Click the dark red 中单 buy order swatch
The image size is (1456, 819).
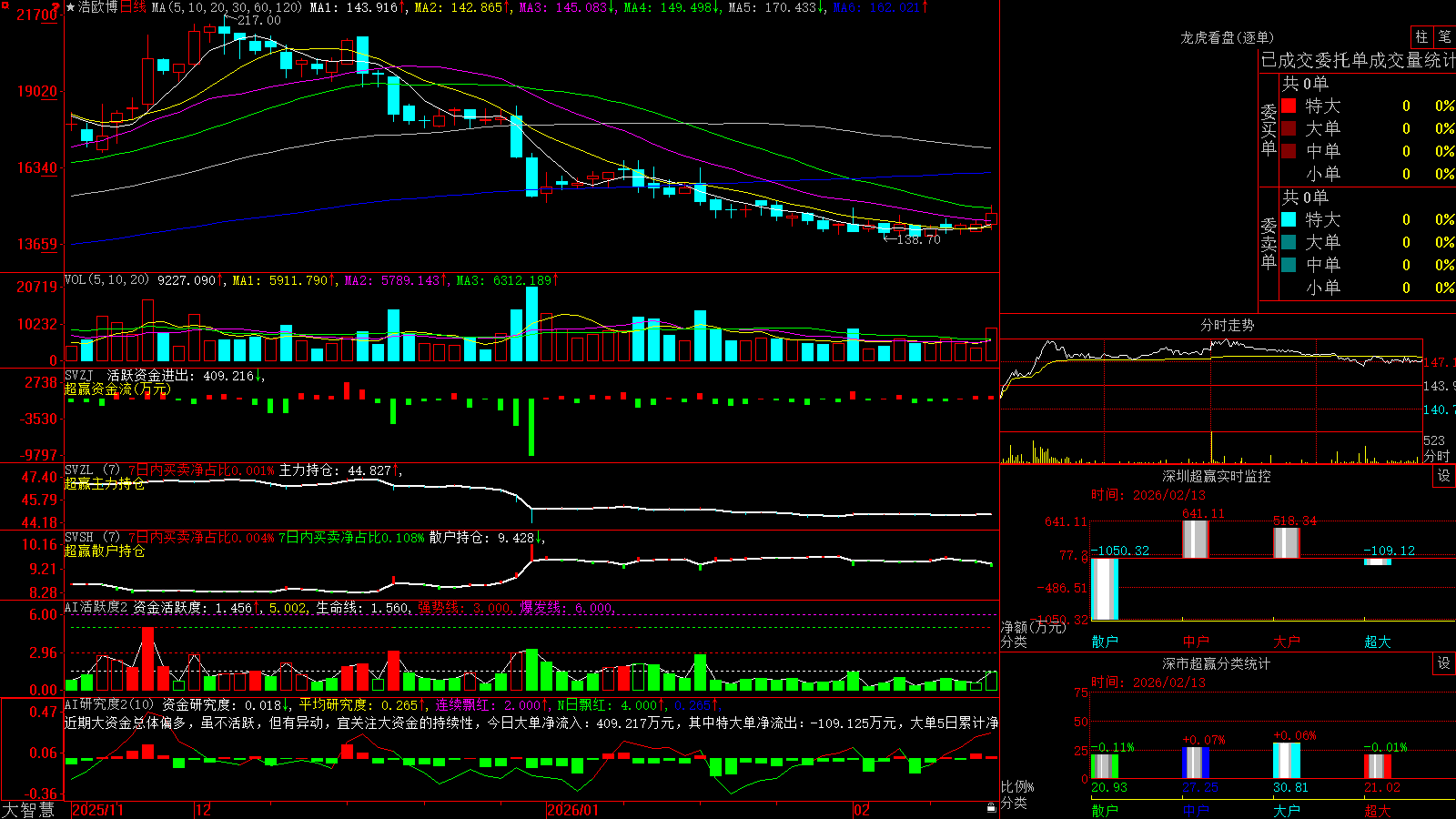(x=1289, y=151)
